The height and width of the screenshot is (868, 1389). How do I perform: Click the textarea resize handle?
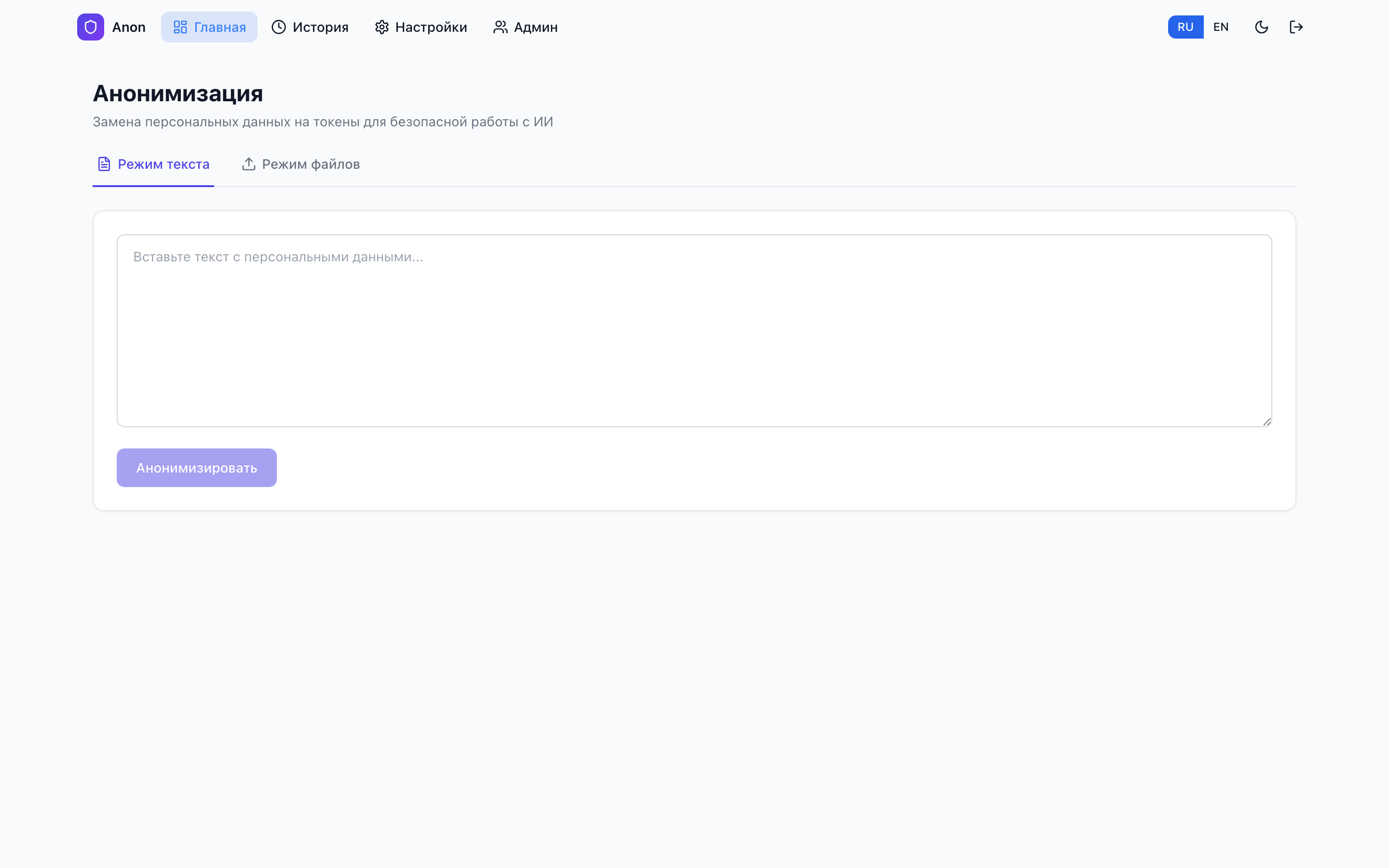point(1267,421)
